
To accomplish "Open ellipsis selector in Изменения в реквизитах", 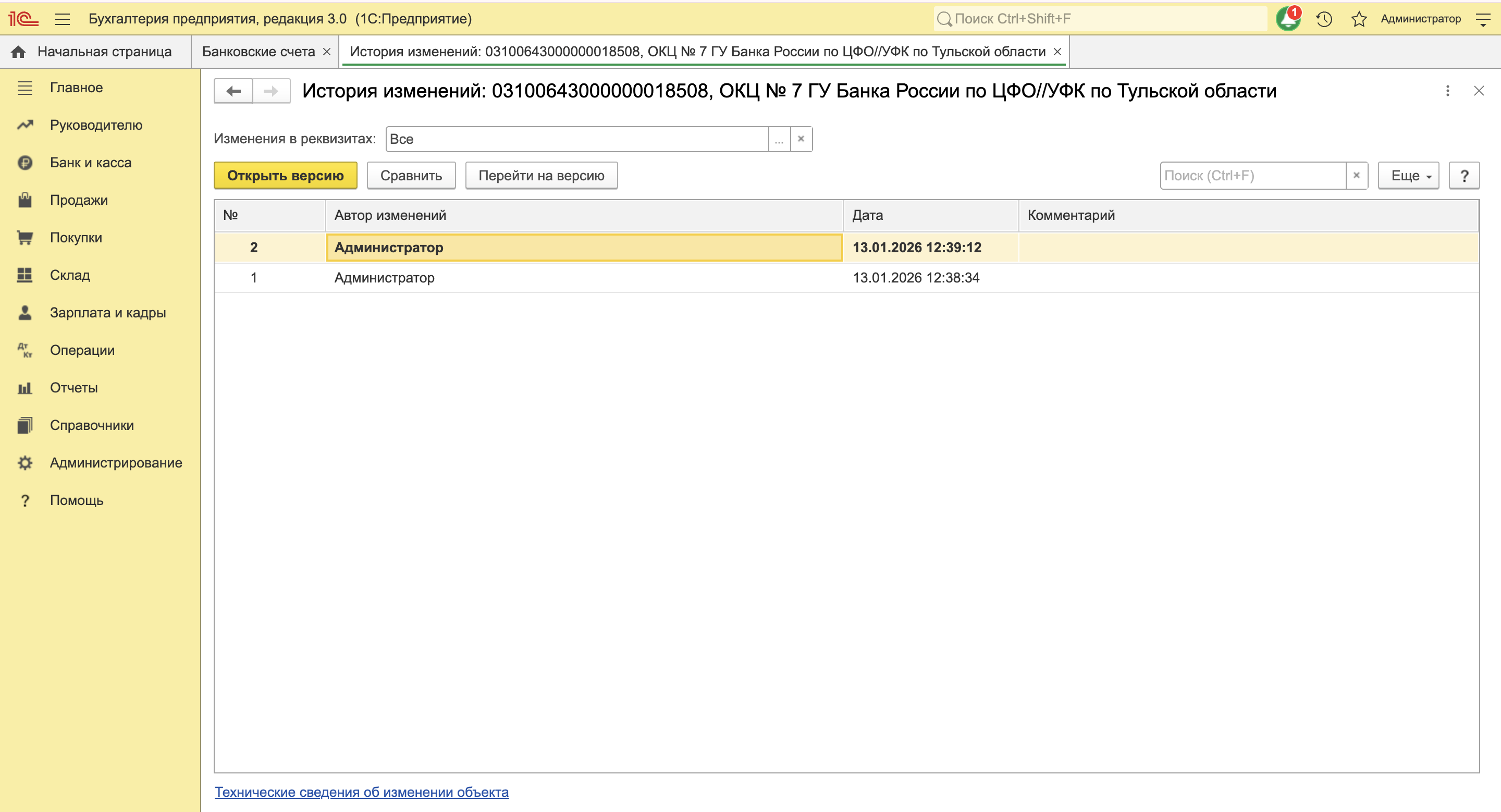I will pyautogui.click(x=779, y=139).
